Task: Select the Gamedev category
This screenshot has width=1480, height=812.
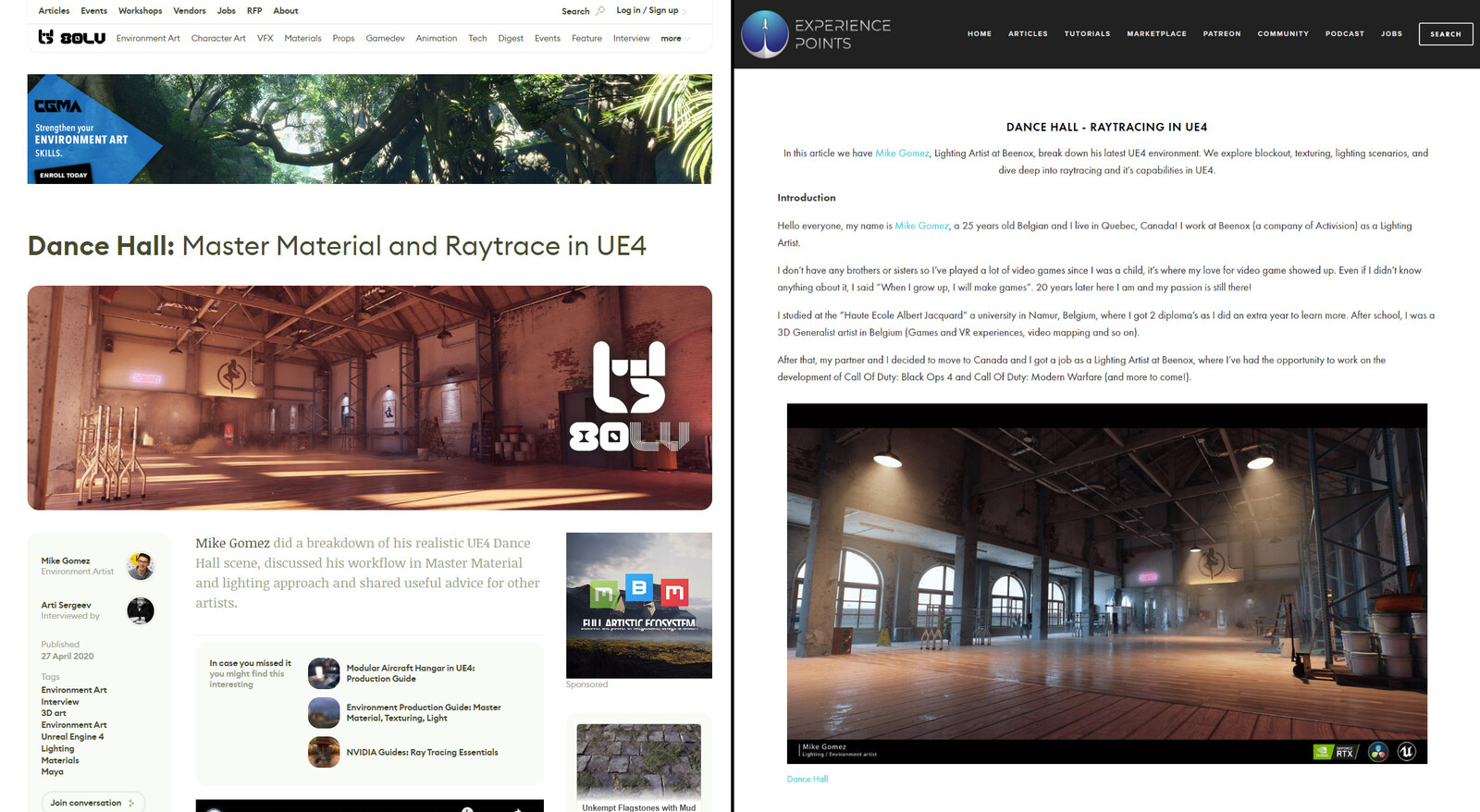Action: tap(385, 39)
